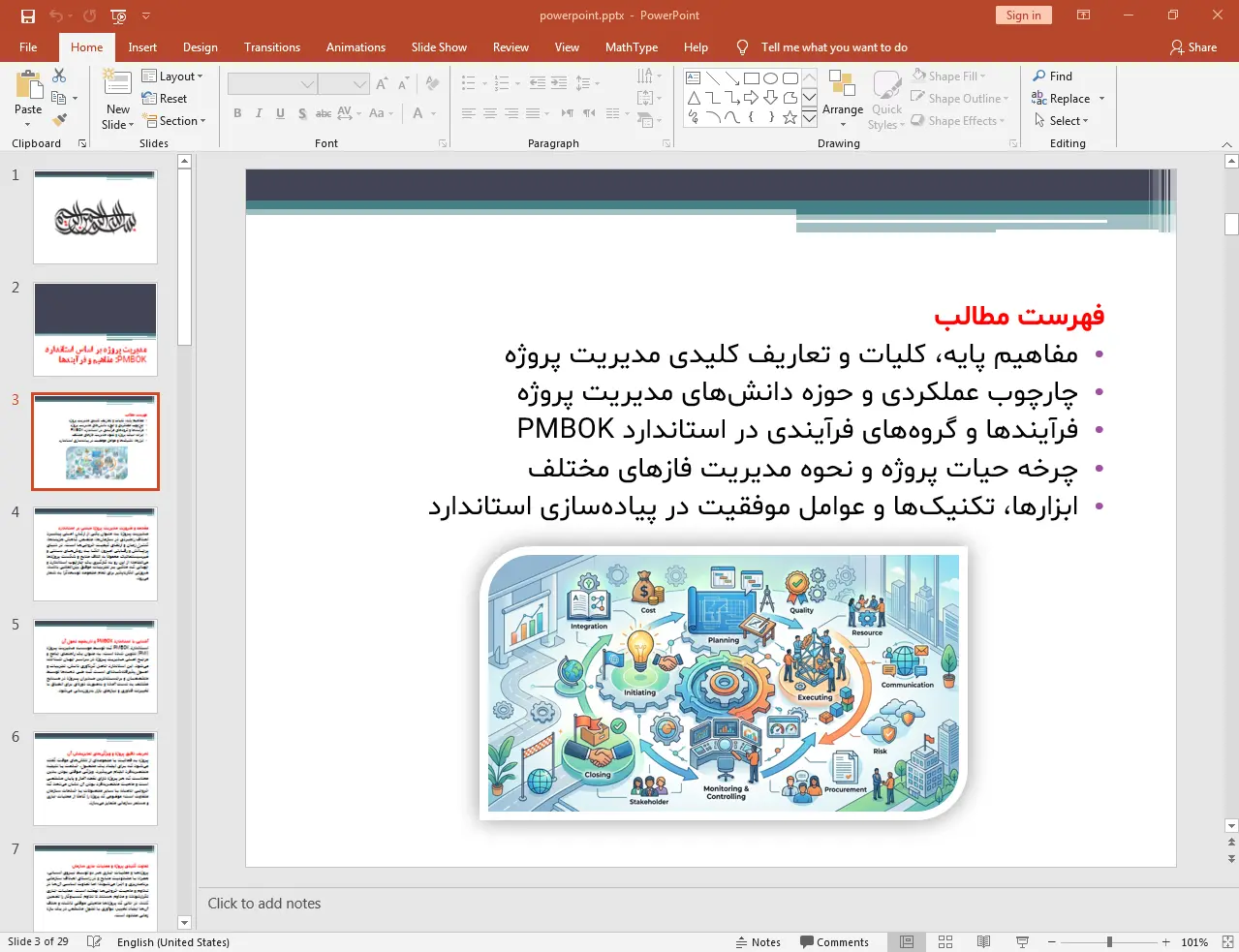The height and width of the screenshot is (952, 1239).
Task: Collapse the ribbon with the arrow
Action: pos(1226,143)
